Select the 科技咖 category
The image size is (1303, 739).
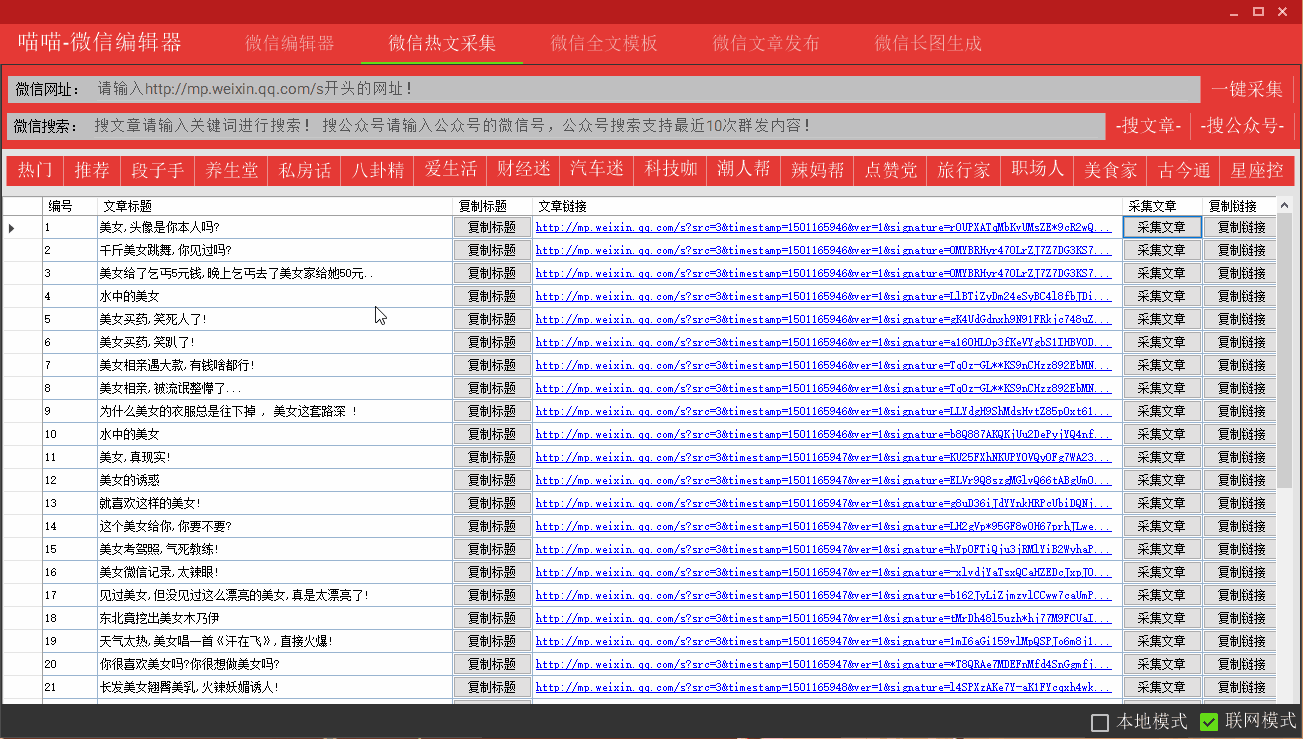tap(670, 170)
